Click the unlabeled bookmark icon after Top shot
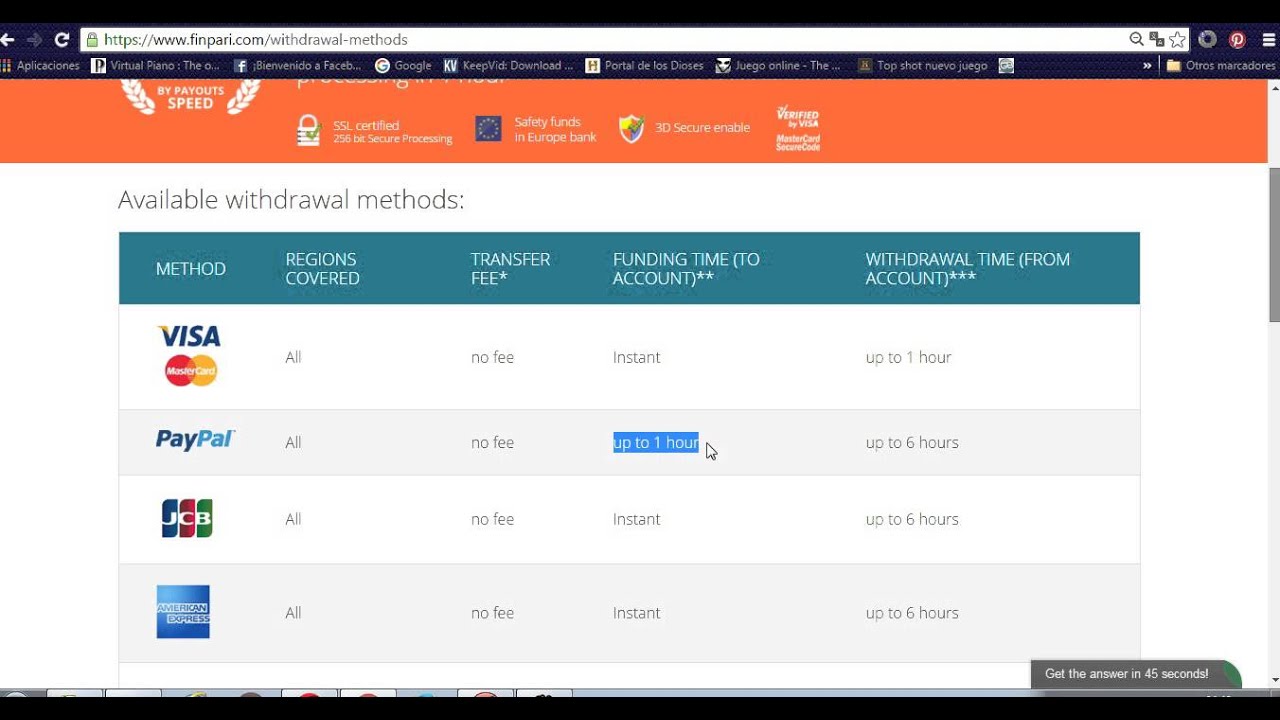 pyautogui.click(x=1006, y=66)
